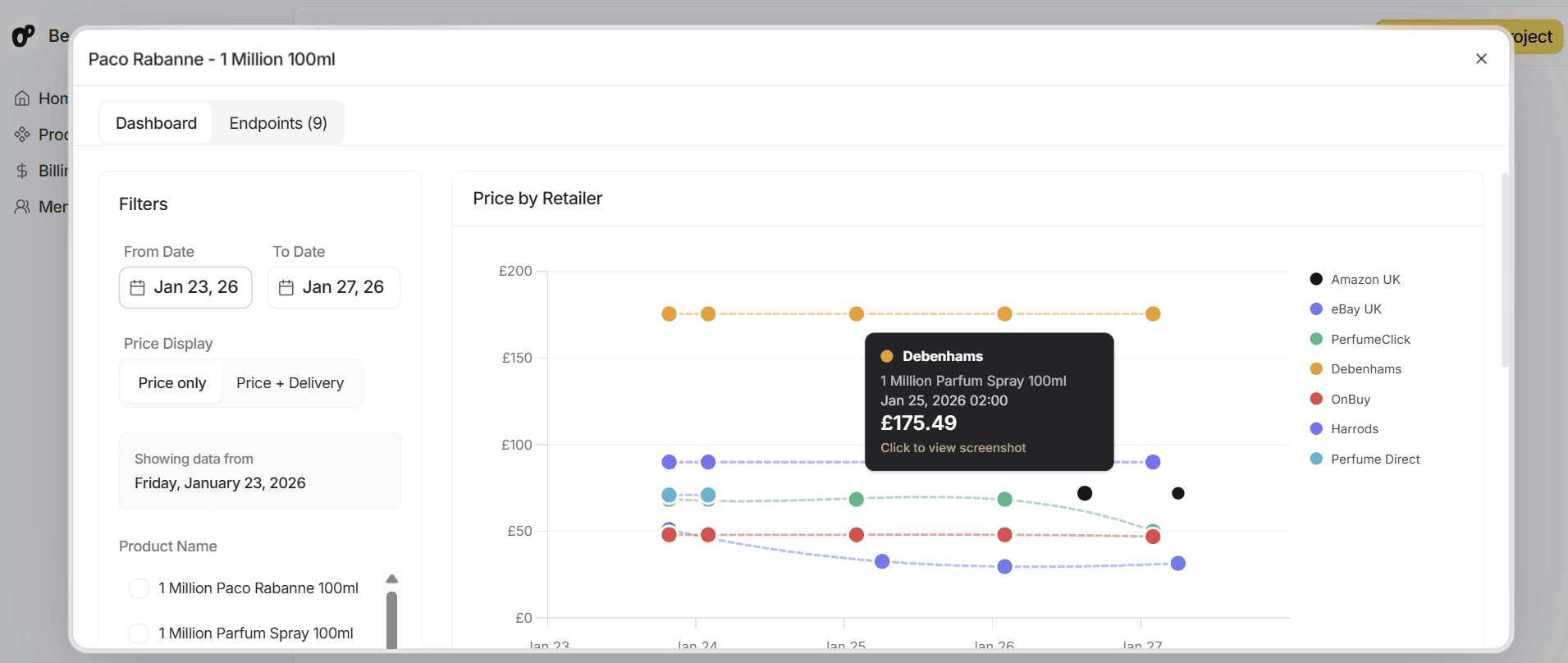Image resolution: width=1568 pixels, height=663 pixels.
Task: Click the calendar icon in To Date
Action: point(286,287)
